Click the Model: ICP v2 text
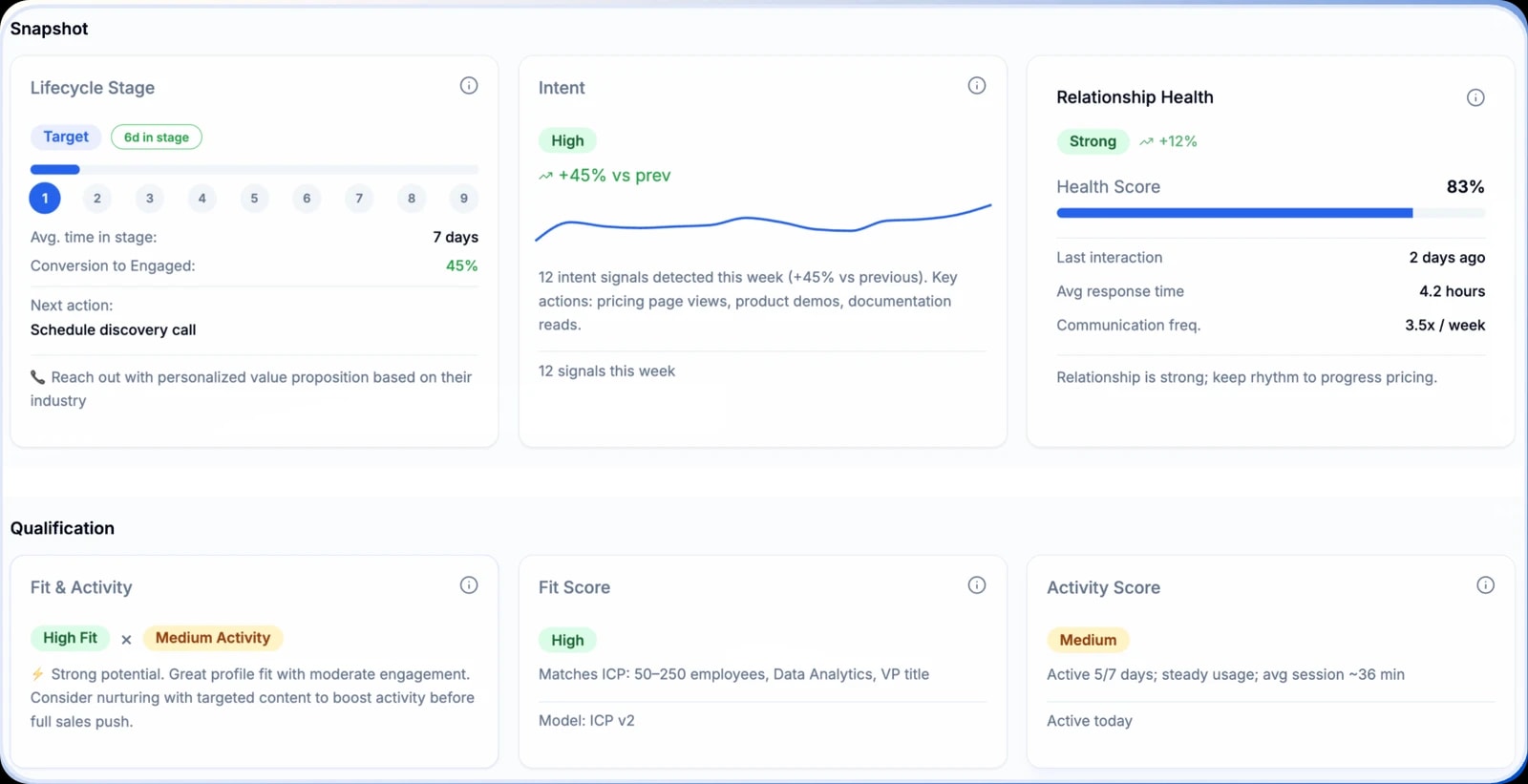 [586, 721]
